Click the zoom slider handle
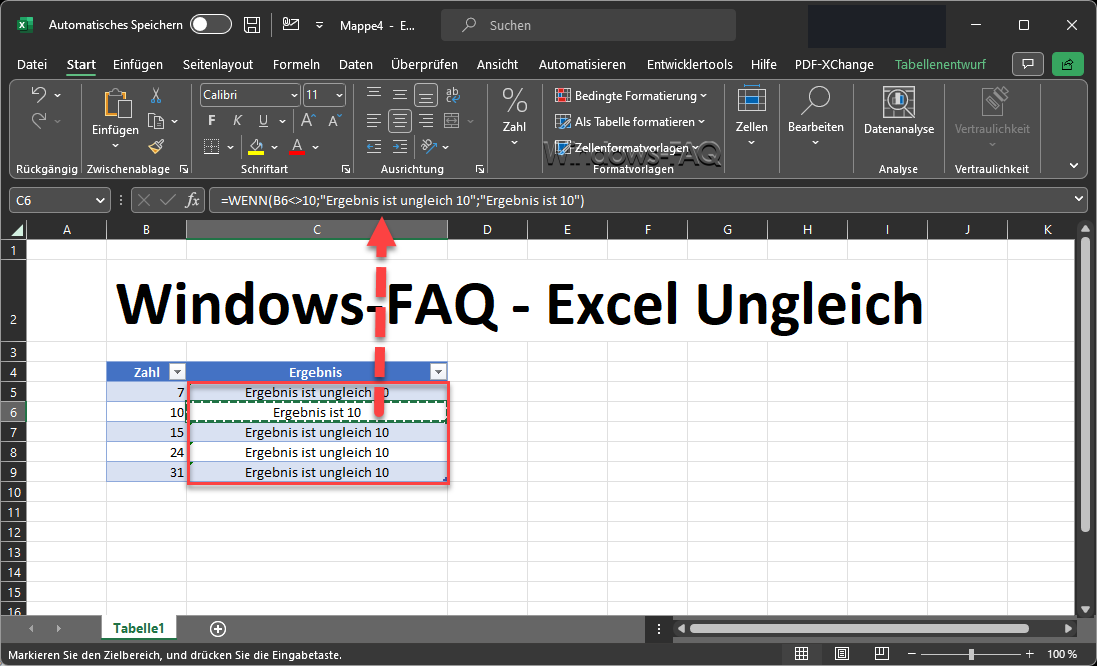The width and height of the screenshot is (1097, 666). tap(971, 654)
